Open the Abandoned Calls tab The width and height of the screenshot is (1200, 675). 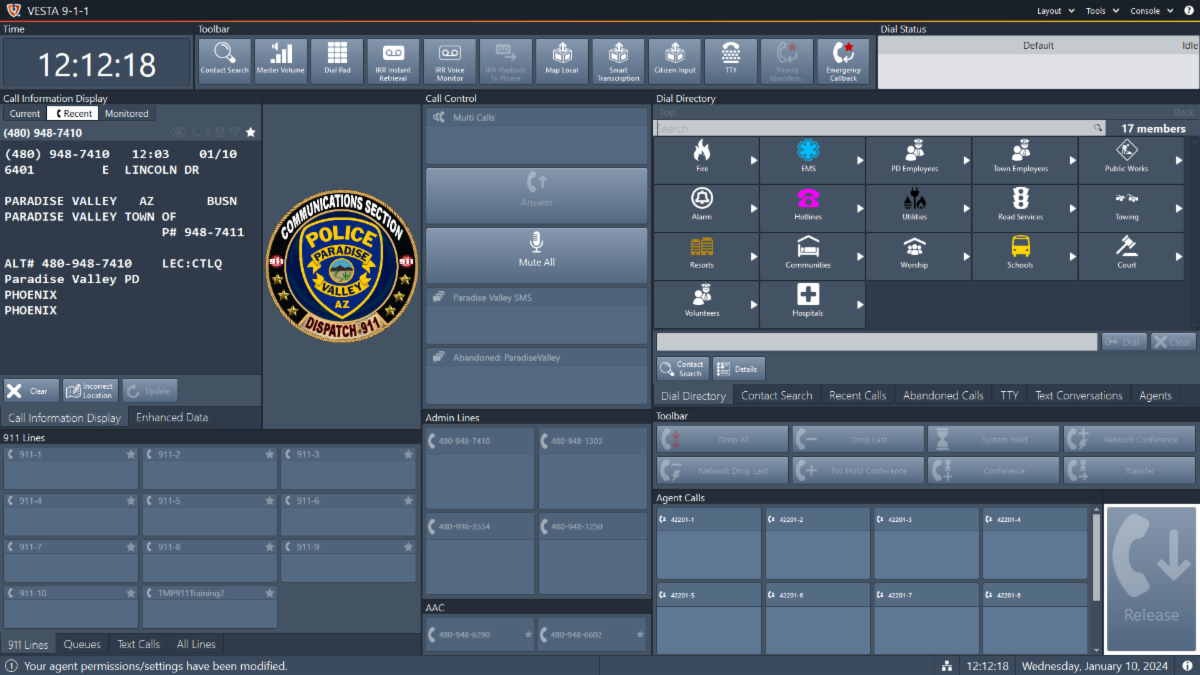point(943,396)
